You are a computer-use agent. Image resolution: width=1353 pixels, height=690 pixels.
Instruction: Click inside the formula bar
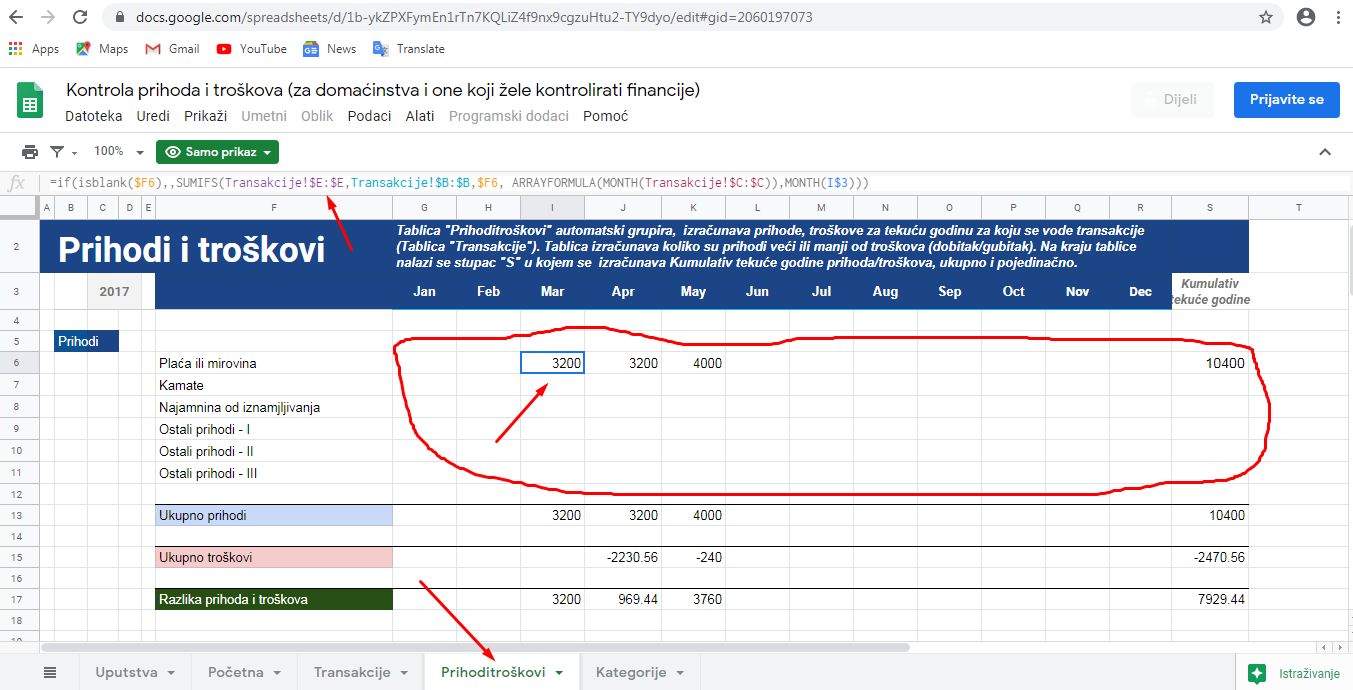(x=600, y=182)
